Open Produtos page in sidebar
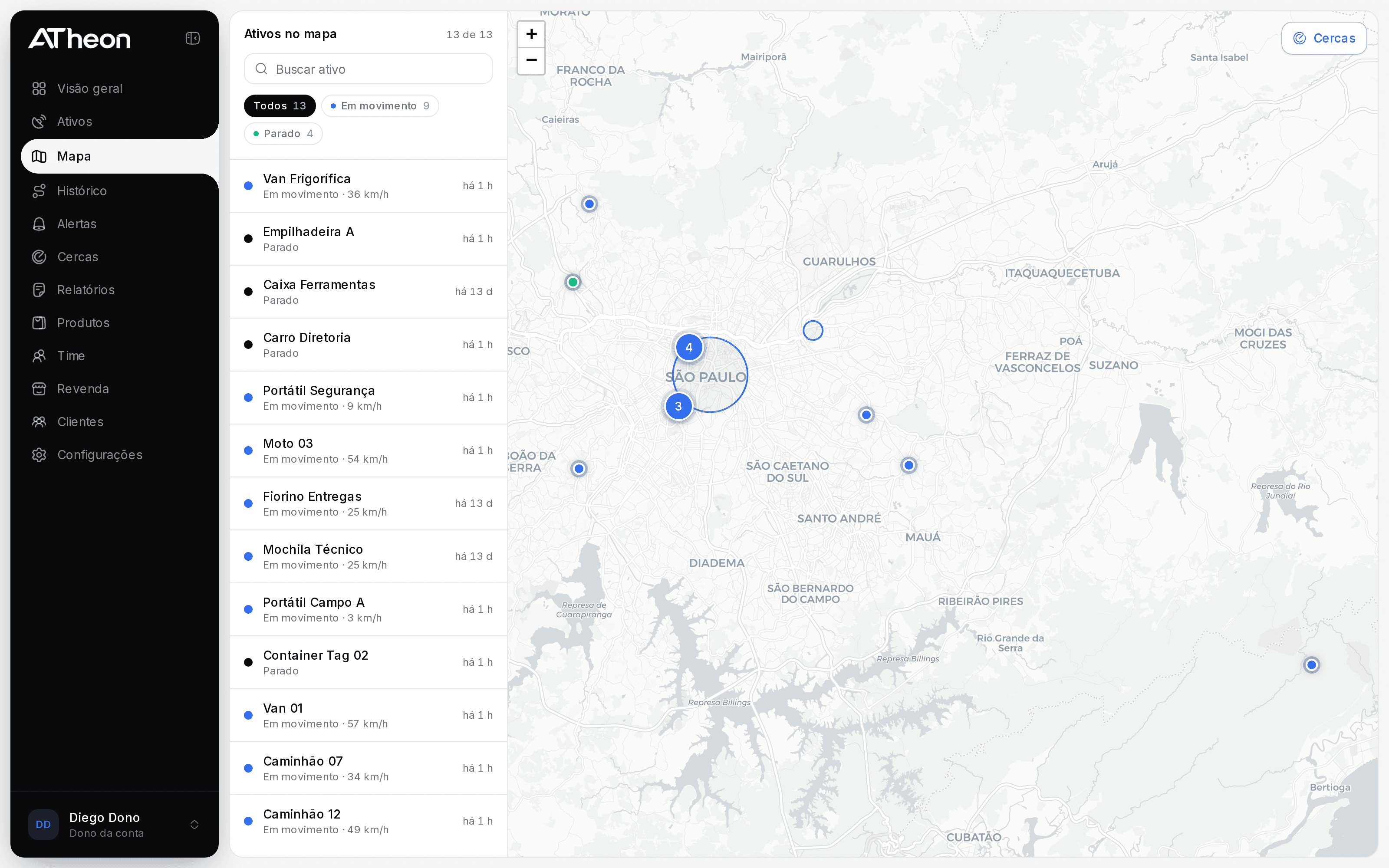Image resolution: width=1389 pixels, height=868 pixels. coord(119,323)
